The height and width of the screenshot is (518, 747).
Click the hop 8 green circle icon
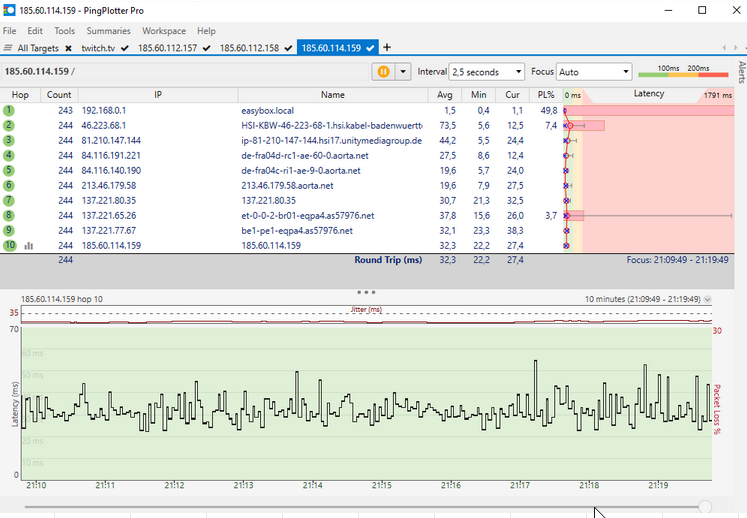pyautogui.click(x=8, y=215)
